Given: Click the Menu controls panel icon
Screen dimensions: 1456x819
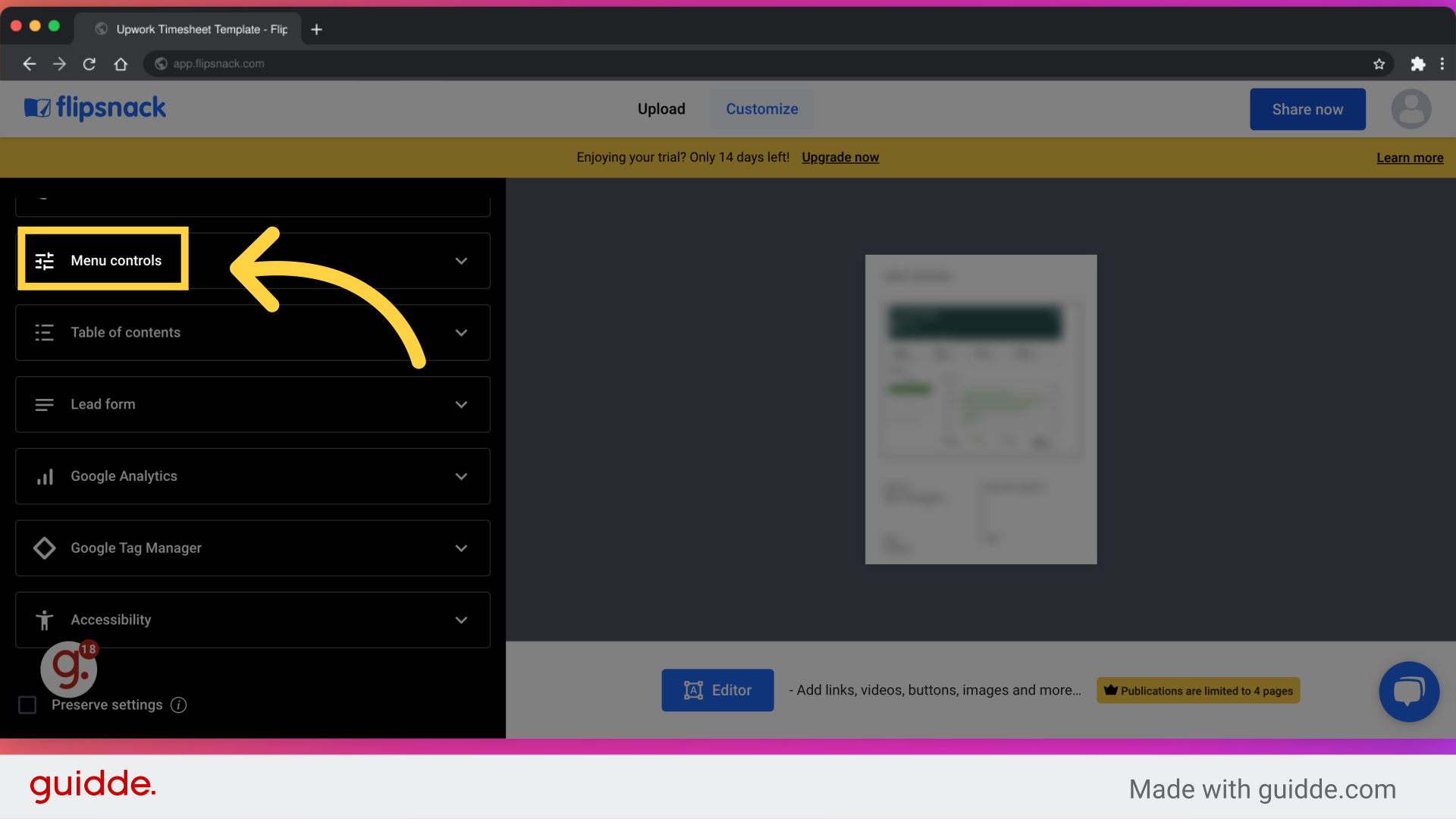Looking at the screenshot, I should coord(43,260).
